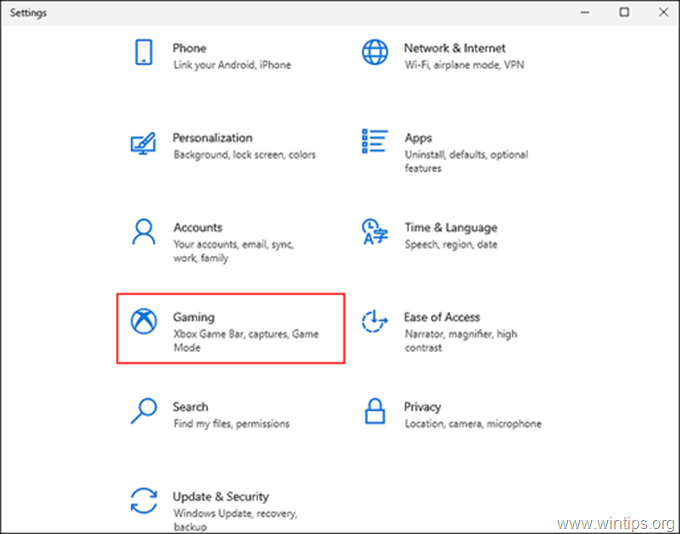Click 'Link your Android, iPhone' text
This screenshot has width=680, height=534.
[232, 65]
